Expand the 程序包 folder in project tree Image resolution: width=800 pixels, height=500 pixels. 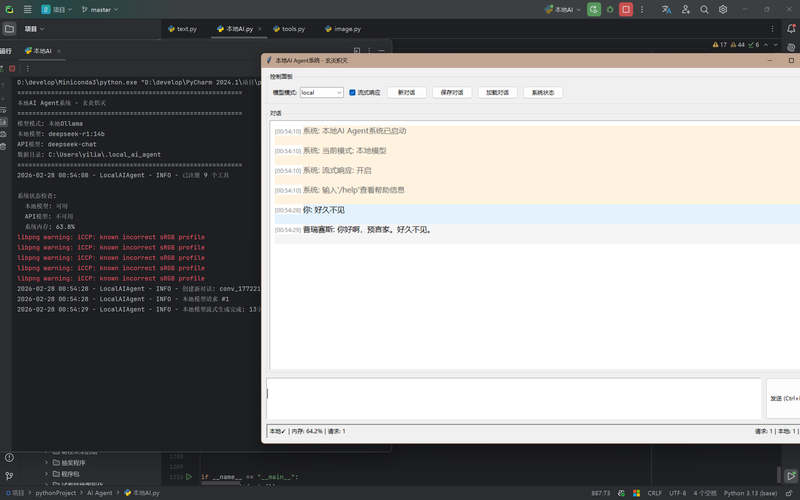46,474
